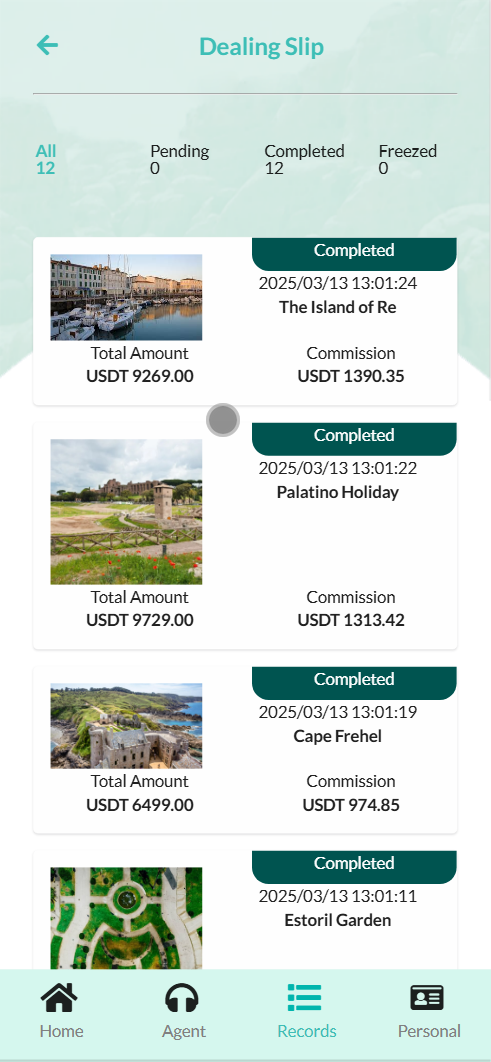Switch to the All 12 tab

click(x=46, y=159)
